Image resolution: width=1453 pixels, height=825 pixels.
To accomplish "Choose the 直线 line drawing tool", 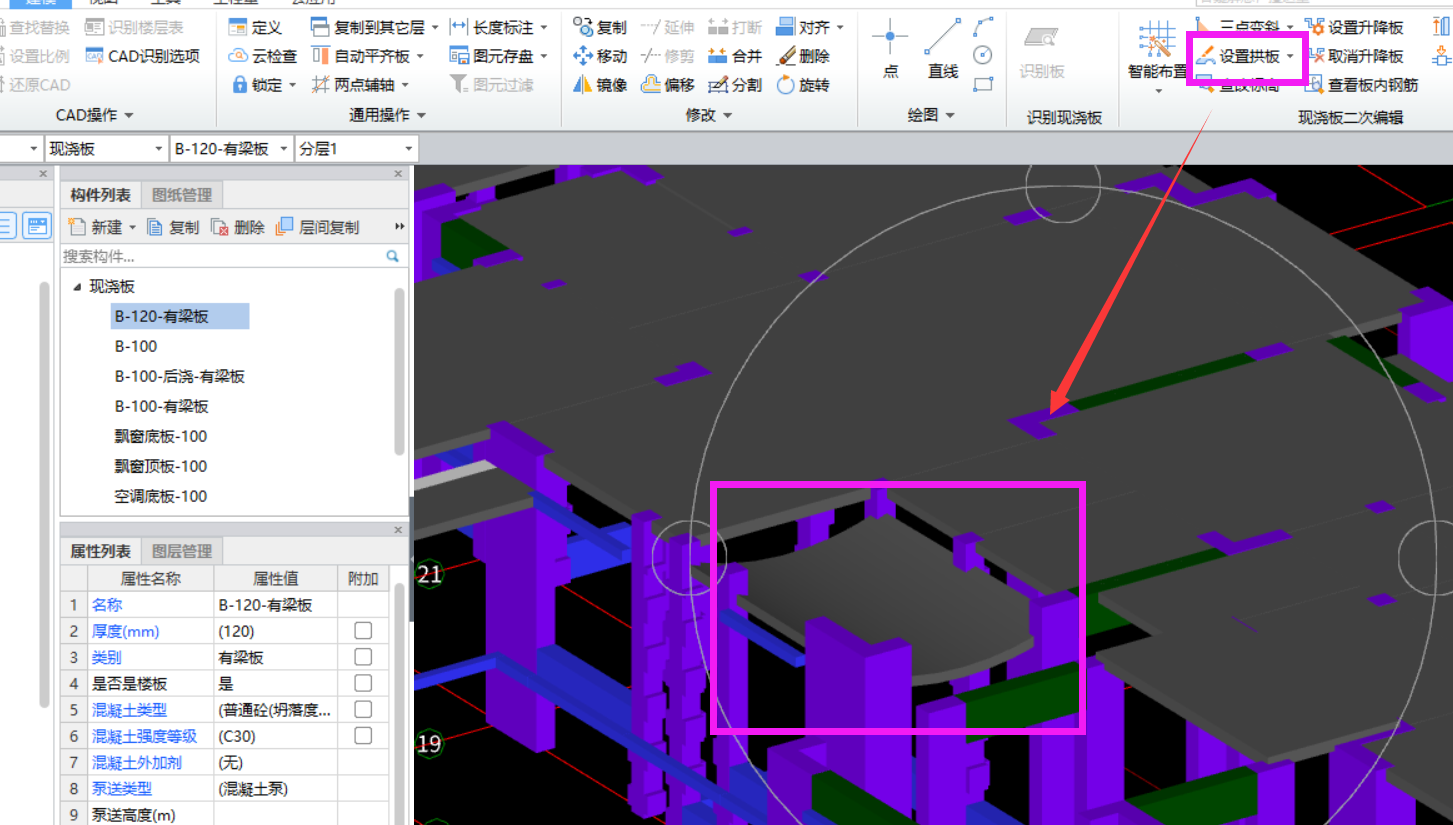I will pyautogui.click(x=942, y=49).
